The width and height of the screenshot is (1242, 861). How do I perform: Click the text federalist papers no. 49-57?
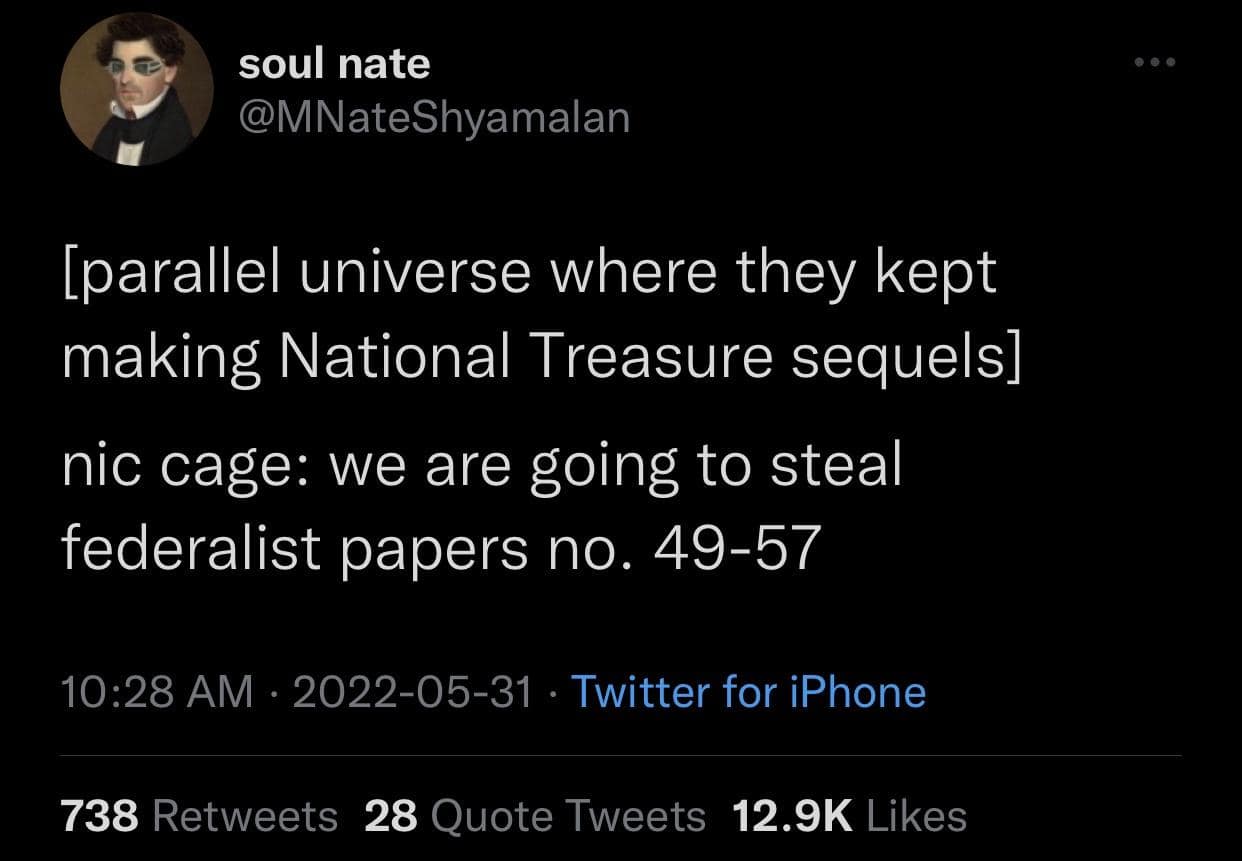(x=441, y=548)
